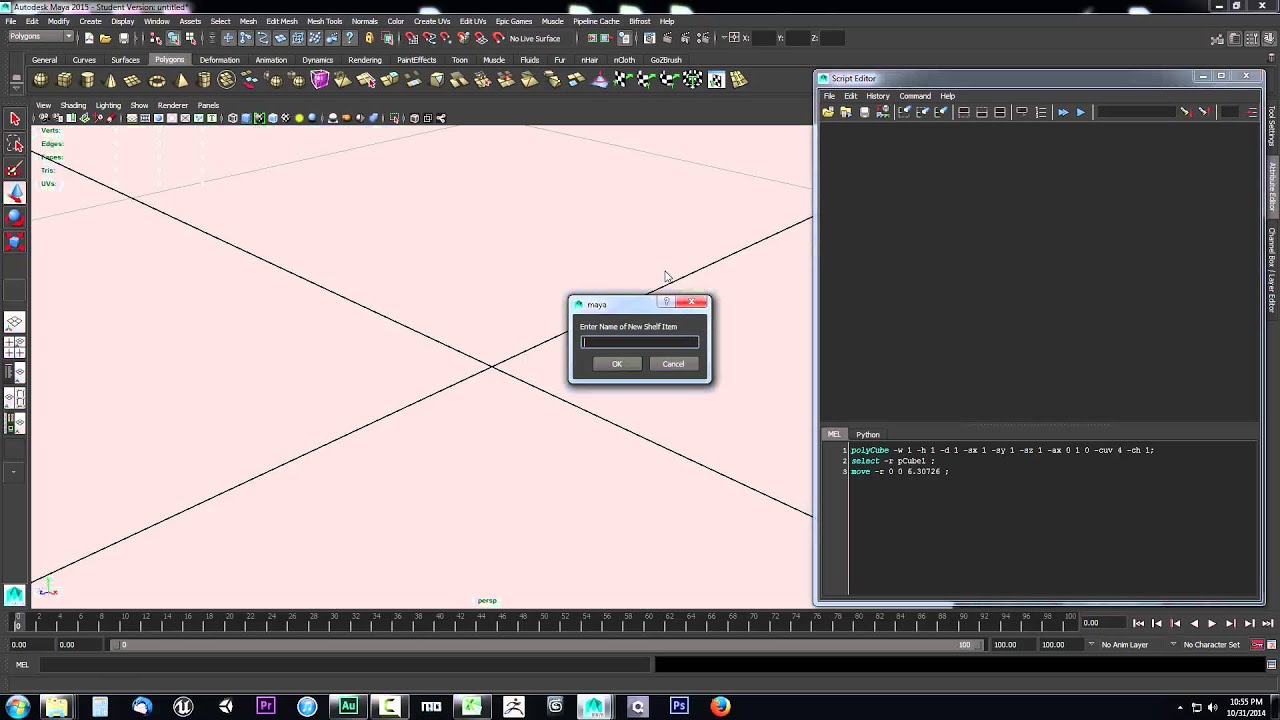Viewport: 1280px width, 720px height.
Task: Open Premiere Pro from the taskbar
Action: (x=266, y=706)
